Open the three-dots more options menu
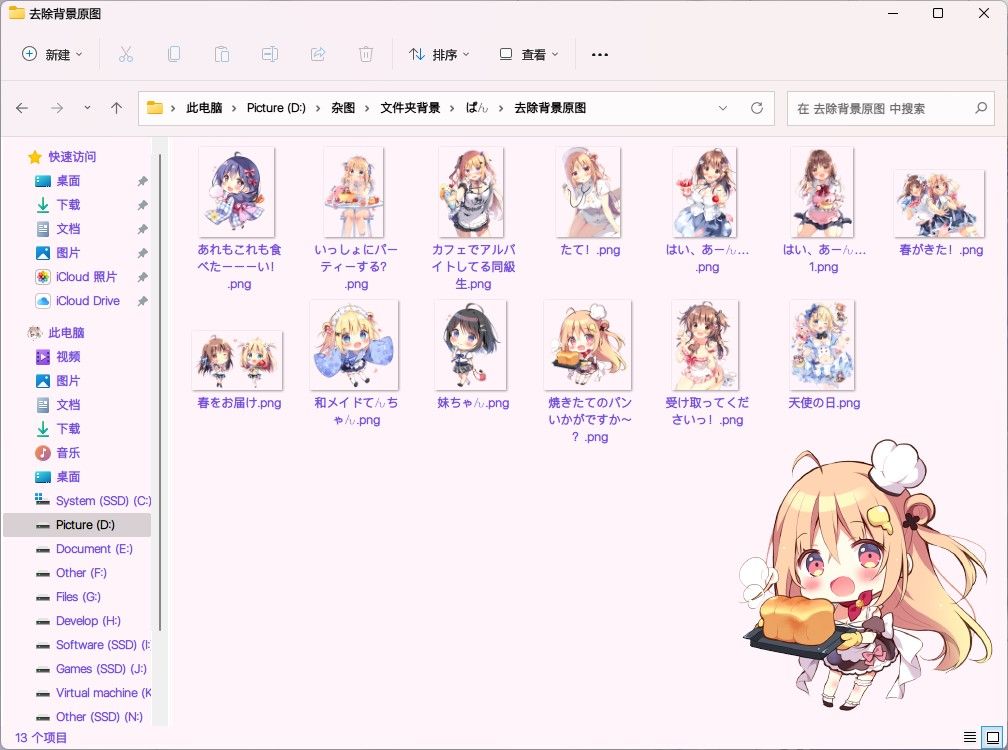Image resolution: width=1008 pixels, height=750 pixels. click(600, 55)
